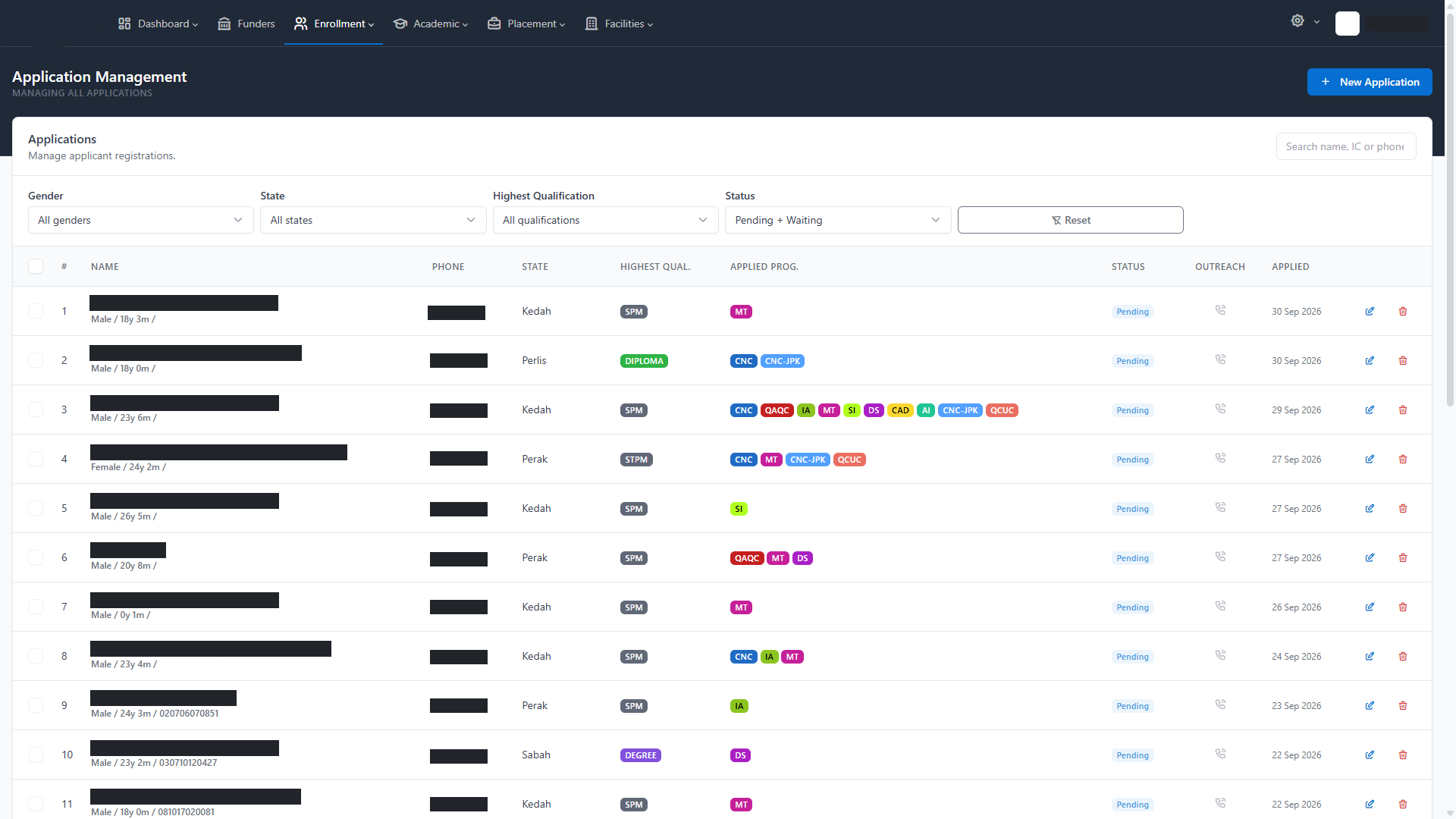
Task: Edit application row 5
Action: point(1370,509)
